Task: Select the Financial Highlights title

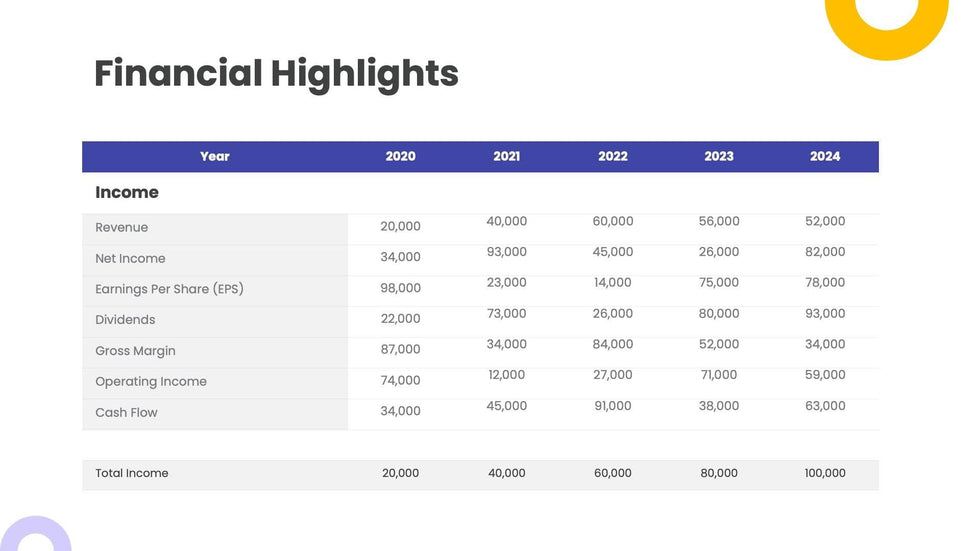Action: point(276,74)
